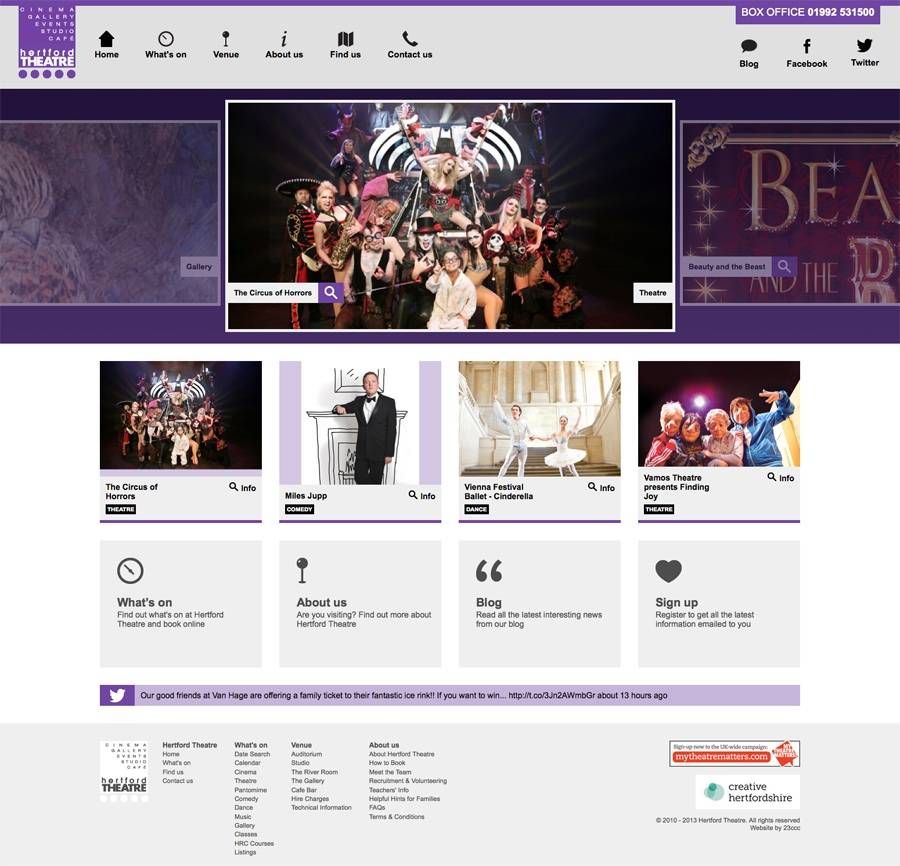
Task: Open Find us via the map icon
Action: click(345, 38)
